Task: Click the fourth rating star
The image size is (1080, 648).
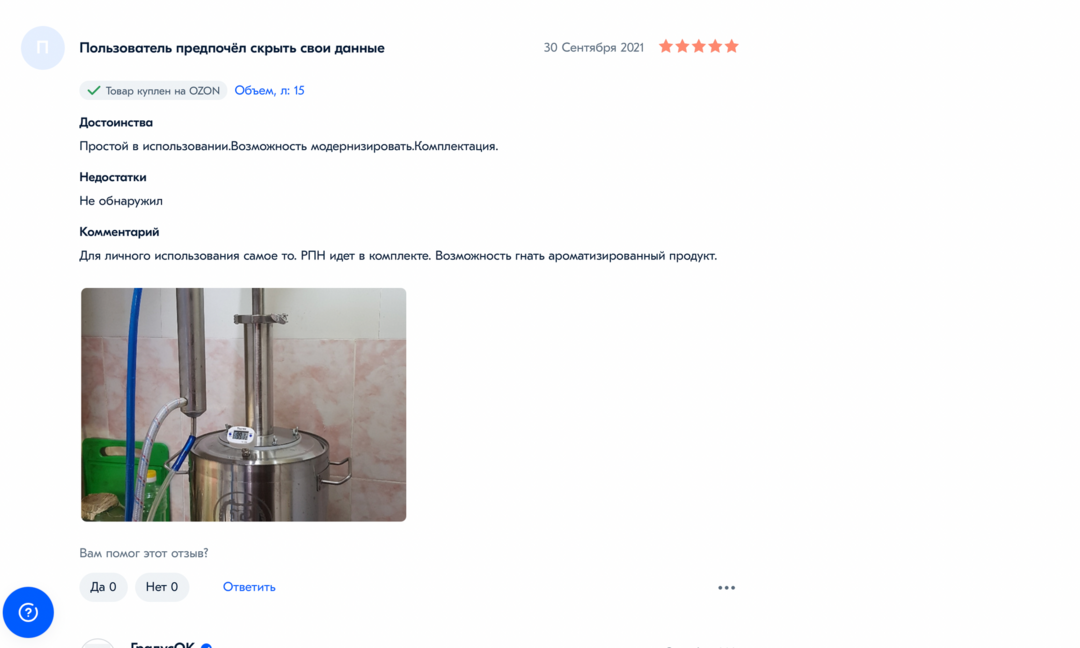Action: [x=716, y=46]
